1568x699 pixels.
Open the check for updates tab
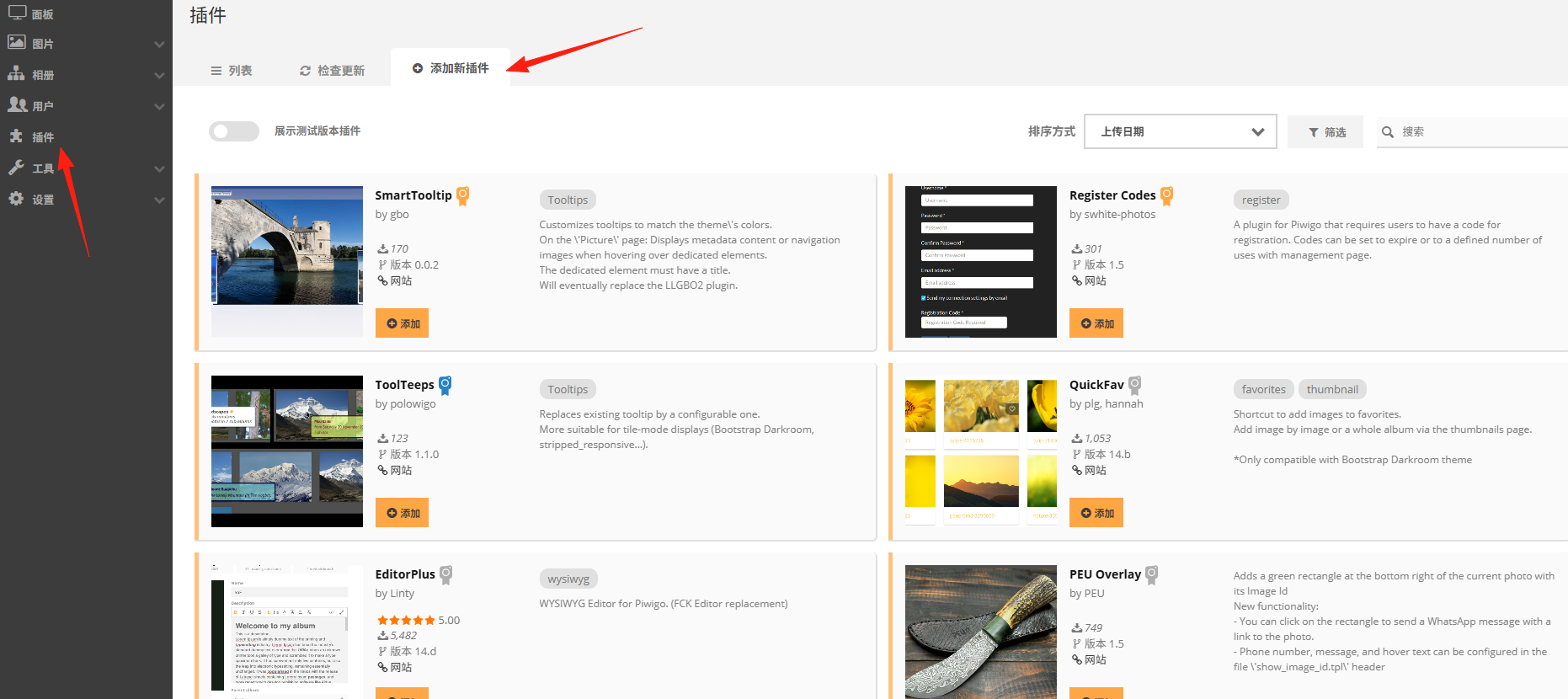(332, 71)
